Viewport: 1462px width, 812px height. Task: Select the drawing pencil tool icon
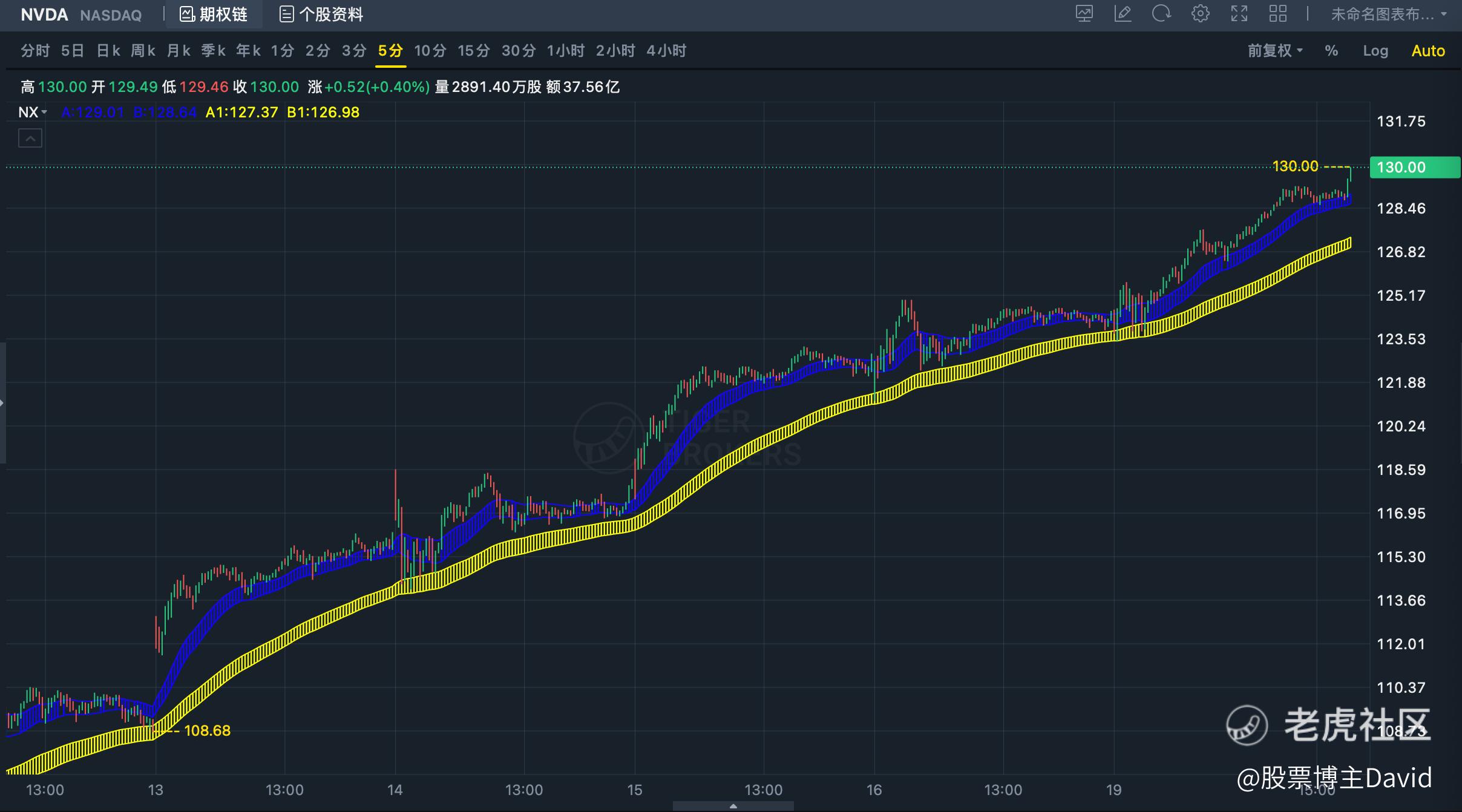coord(1123,14)
